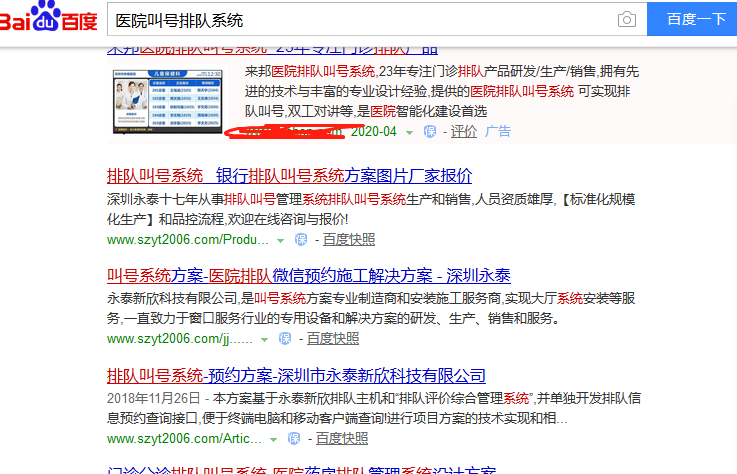Expand dropdown arrow after szyt2006.com/Artic...
Viewport: 737px width, 474px height.
click(273, 440)
